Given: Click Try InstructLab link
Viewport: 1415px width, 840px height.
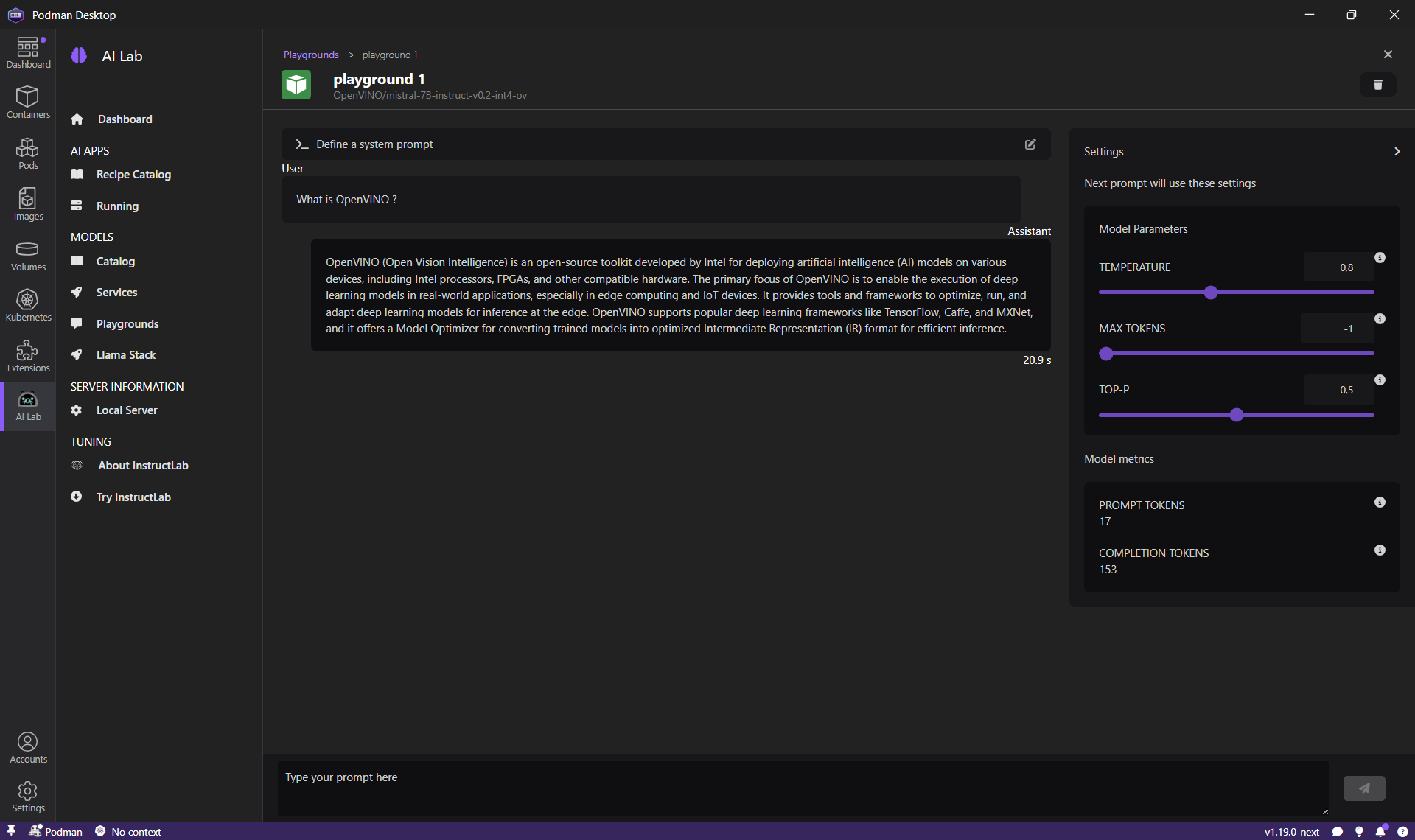Looking at the screenshot, I should tap(133, 497).
